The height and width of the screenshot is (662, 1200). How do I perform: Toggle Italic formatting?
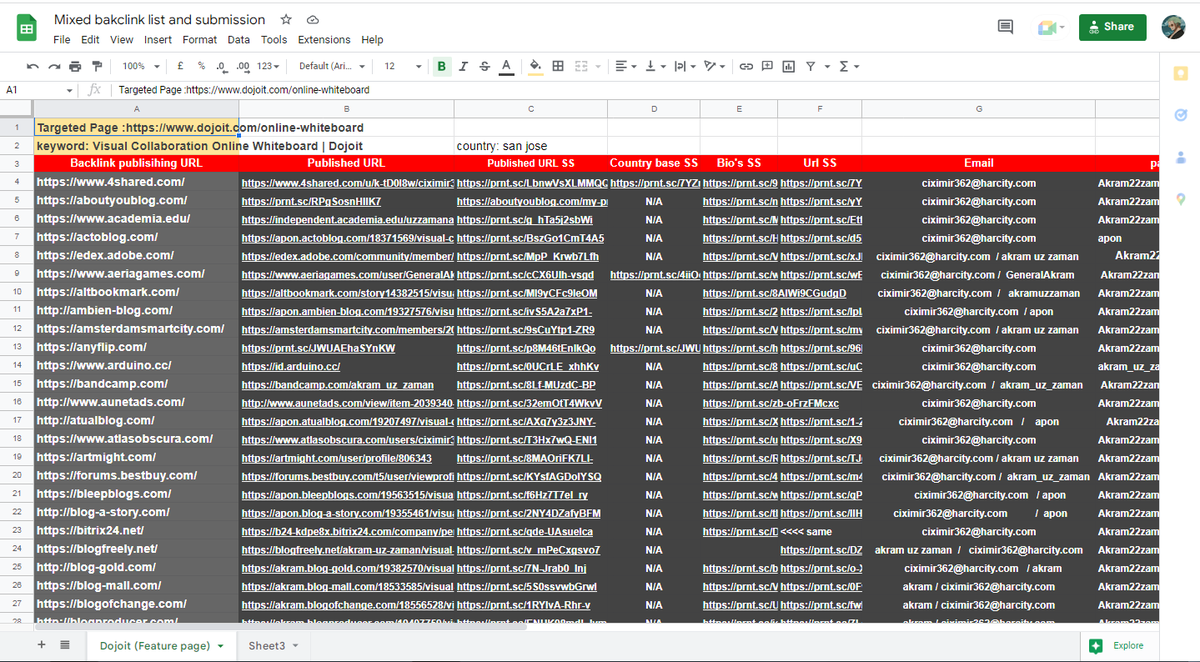[x=464, y=66]
